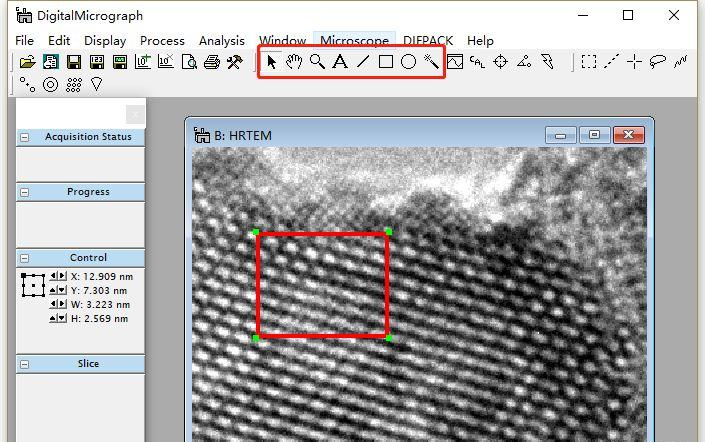
Task: Click the X position stepper arrows
Action: 58,276
